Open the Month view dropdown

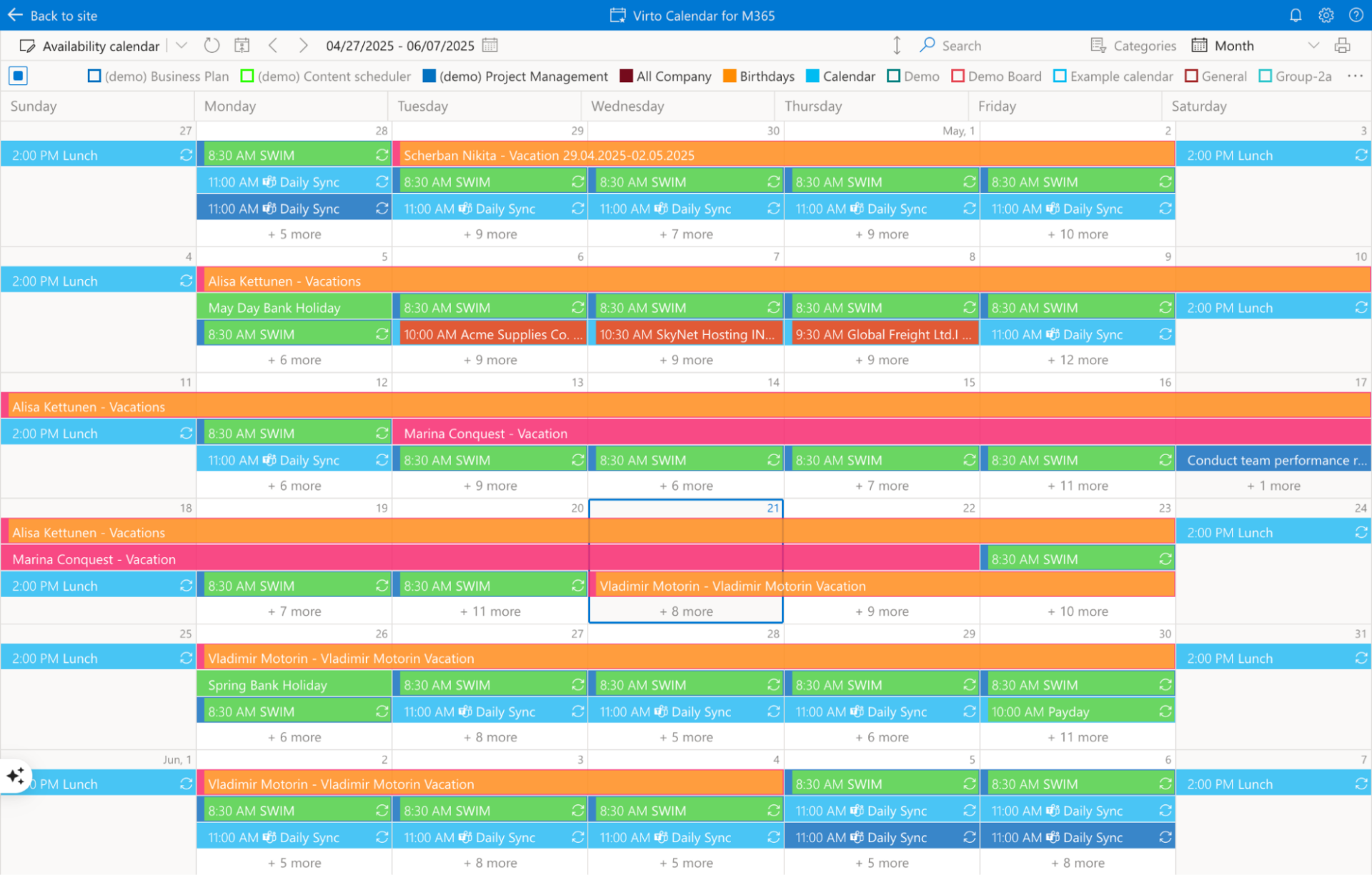tap(1315, 45)
